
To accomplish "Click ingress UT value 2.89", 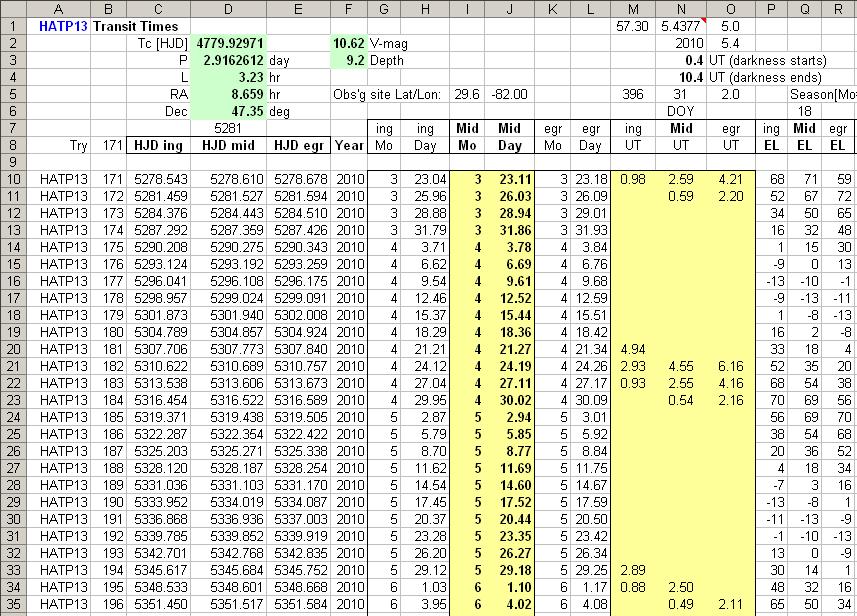I will [633, 570].
